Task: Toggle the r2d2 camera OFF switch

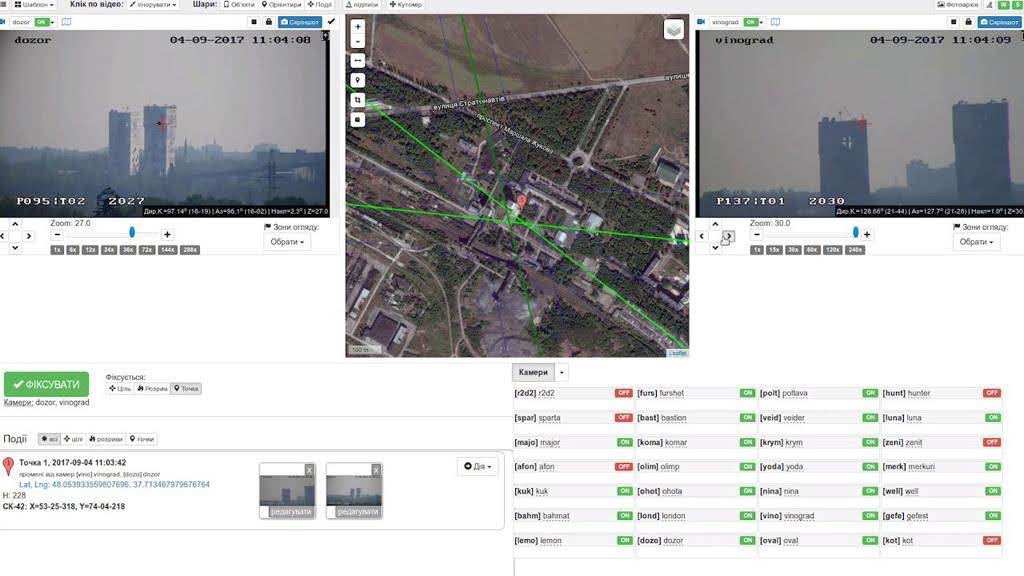Action: (x=623, y=393)
